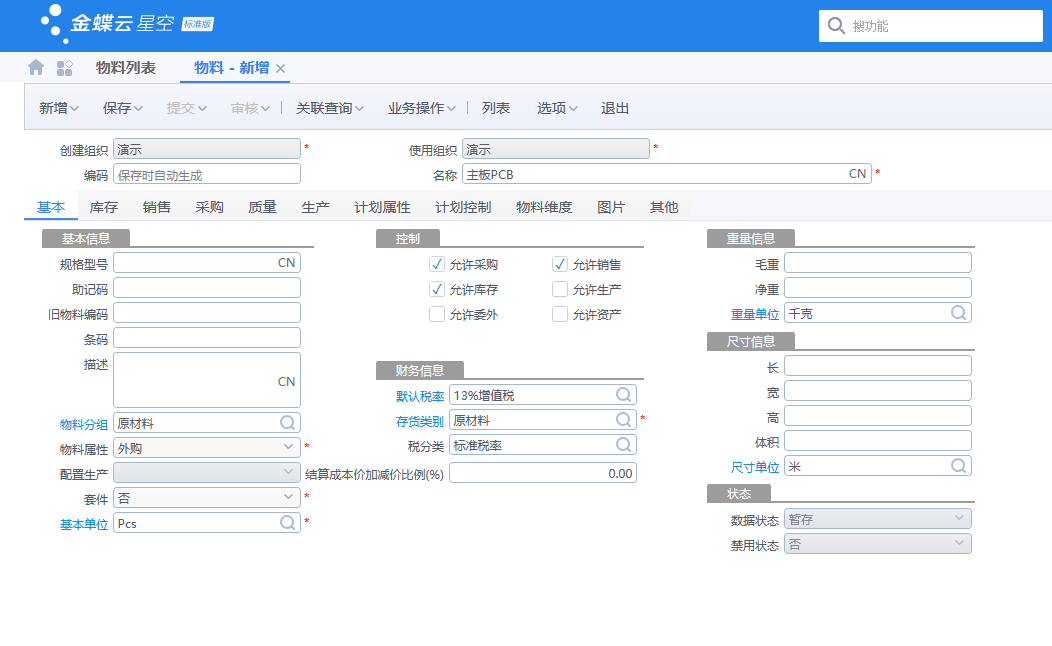Focus the 搜功能 search field
The image size is (1052, 646).
click(x=931, y=26)
